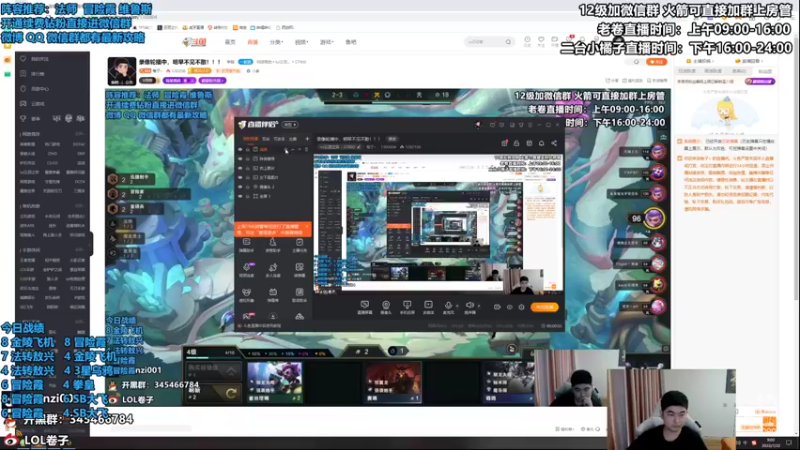This screenshot has width=800, height=450.
Task: Open the voice link-up tool with the new badge
Action: tap(246, 269)
